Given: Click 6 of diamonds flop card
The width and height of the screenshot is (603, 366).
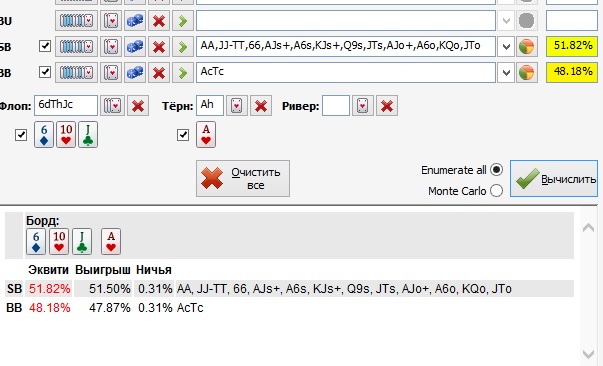Looking at the screenshot, I should pyautogui.click(x=44, y=135).
